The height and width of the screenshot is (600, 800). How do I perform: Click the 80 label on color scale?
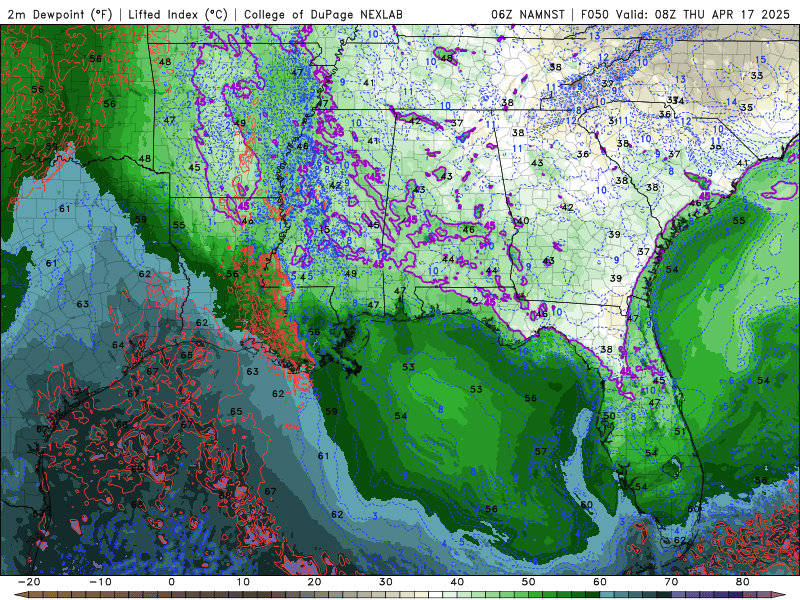pos(743,582)
